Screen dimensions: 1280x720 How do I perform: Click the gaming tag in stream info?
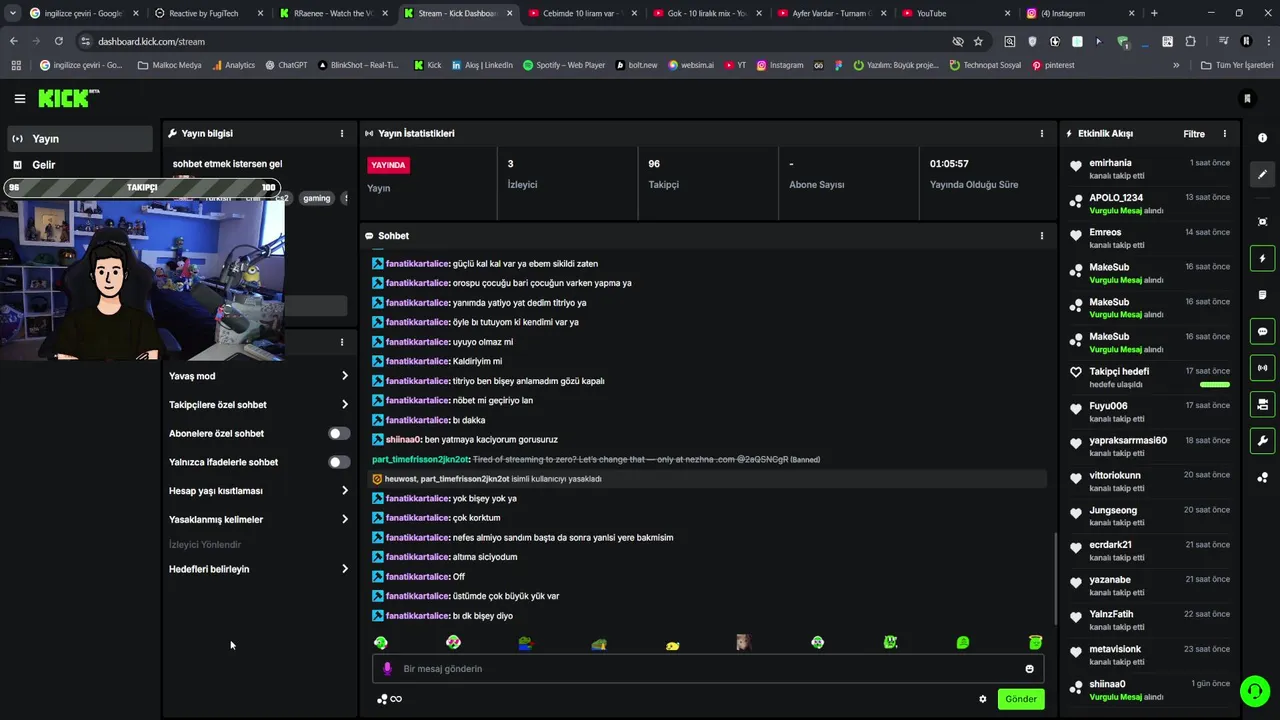pos(317,198)
